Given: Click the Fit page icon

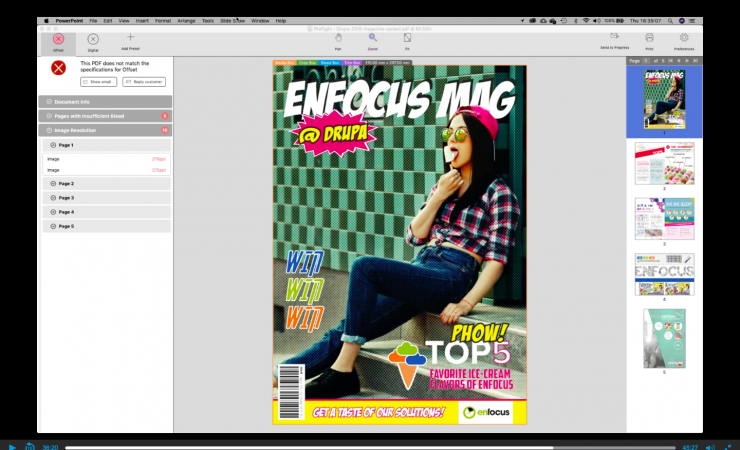Looking at the screenshot, I should pos(407,37).
